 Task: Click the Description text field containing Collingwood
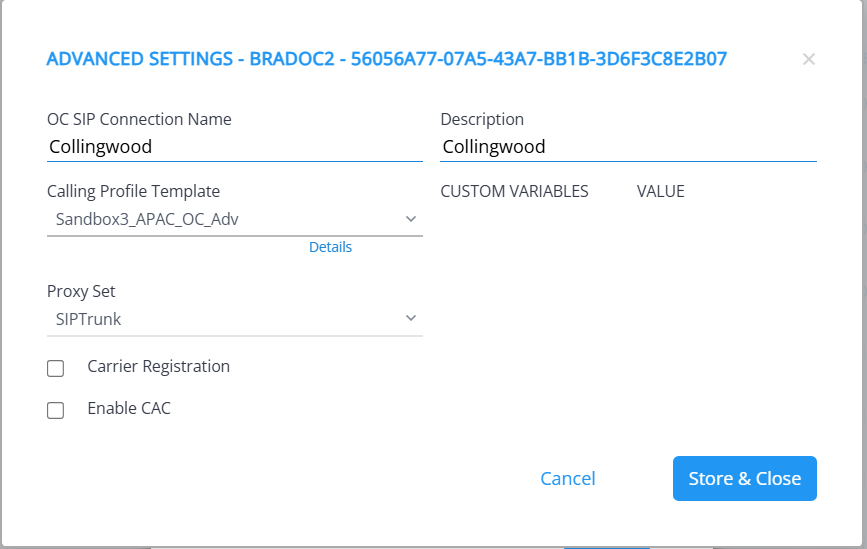point(628,147)
